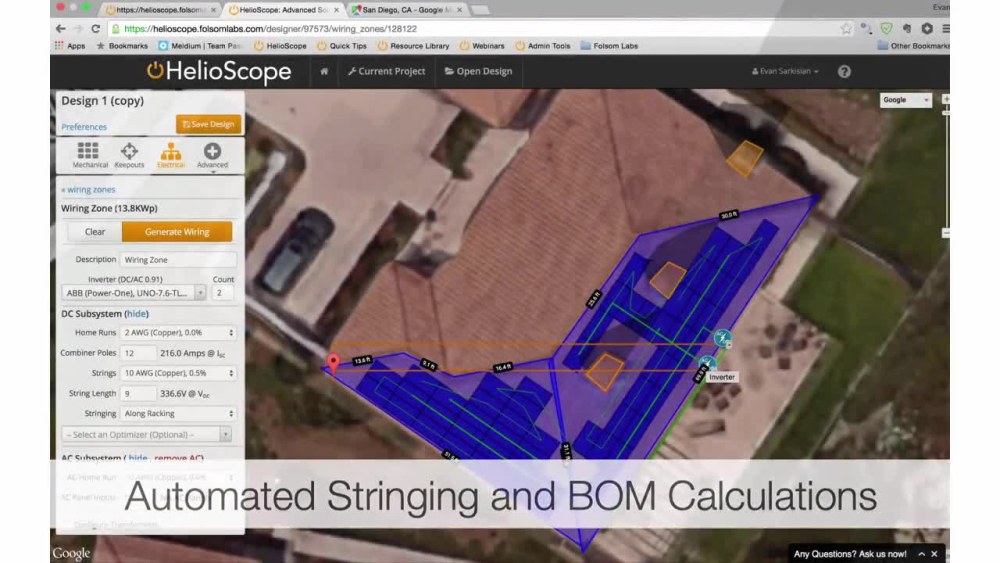Edit the String Length field
Viewport: 1000px width, 563px height.
pyautogui.click(x=138, y=393)
